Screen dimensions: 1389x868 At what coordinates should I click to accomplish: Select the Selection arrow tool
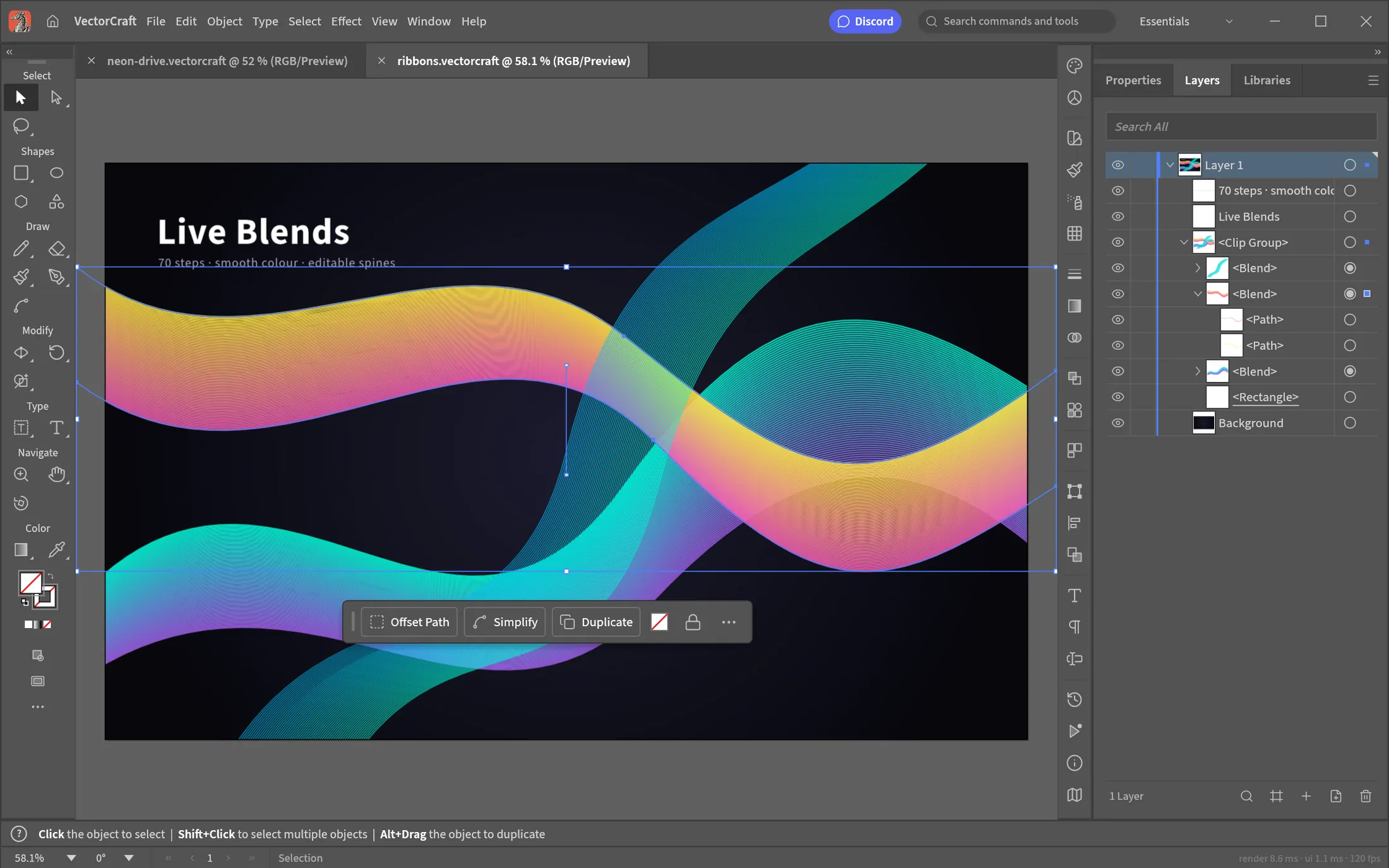pos(21,98)
